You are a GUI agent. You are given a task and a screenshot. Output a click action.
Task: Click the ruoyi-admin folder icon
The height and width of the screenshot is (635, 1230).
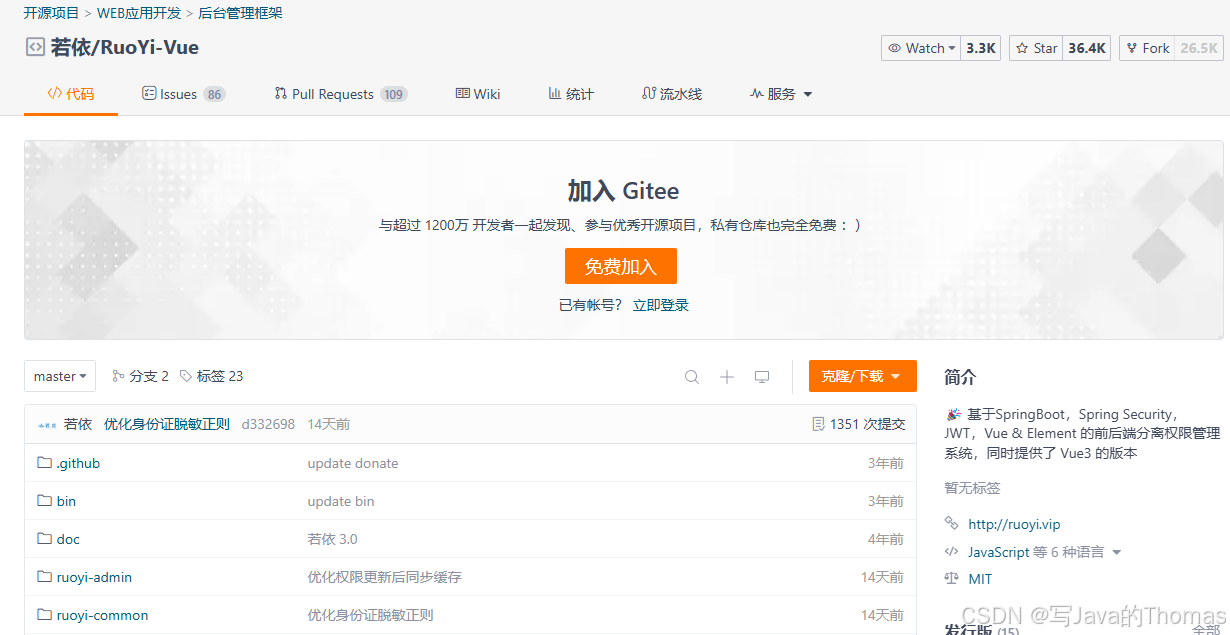(x=44, y=577)
